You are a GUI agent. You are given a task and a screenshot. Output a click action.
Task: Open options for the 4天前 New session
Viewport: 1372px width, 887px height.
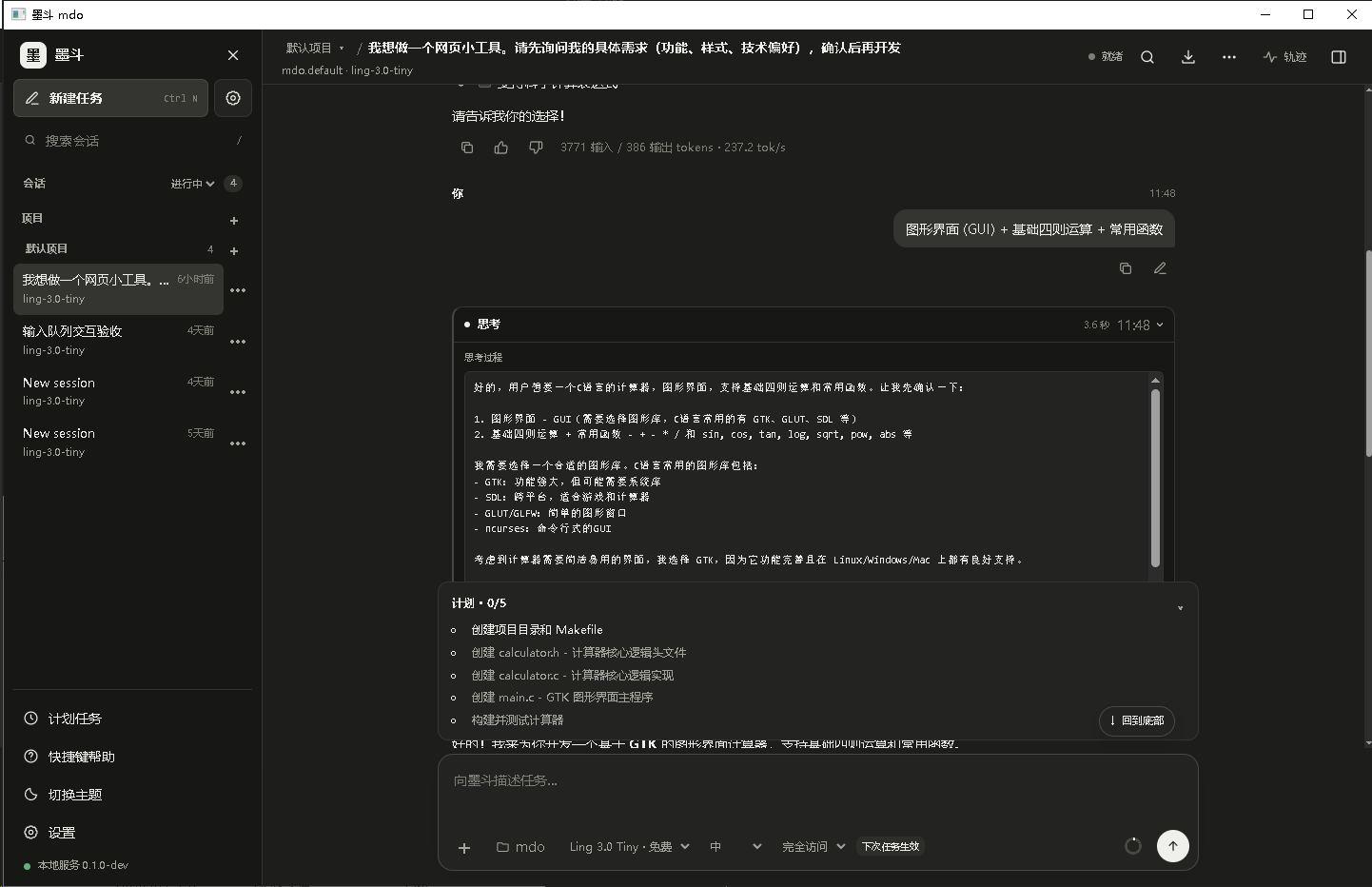238,392
